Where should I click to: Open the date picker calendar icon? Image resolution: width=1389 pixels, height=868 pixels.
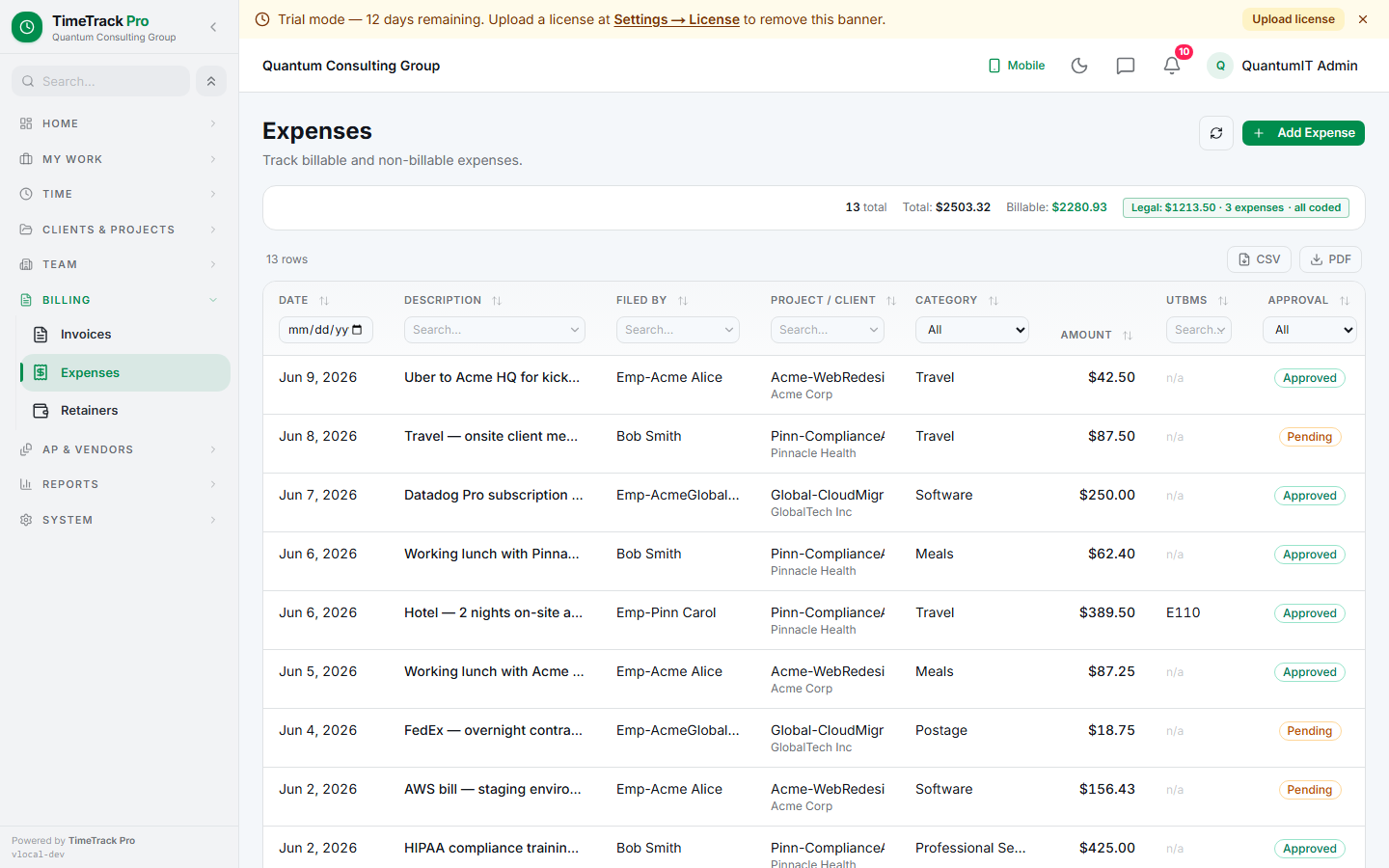358,330
